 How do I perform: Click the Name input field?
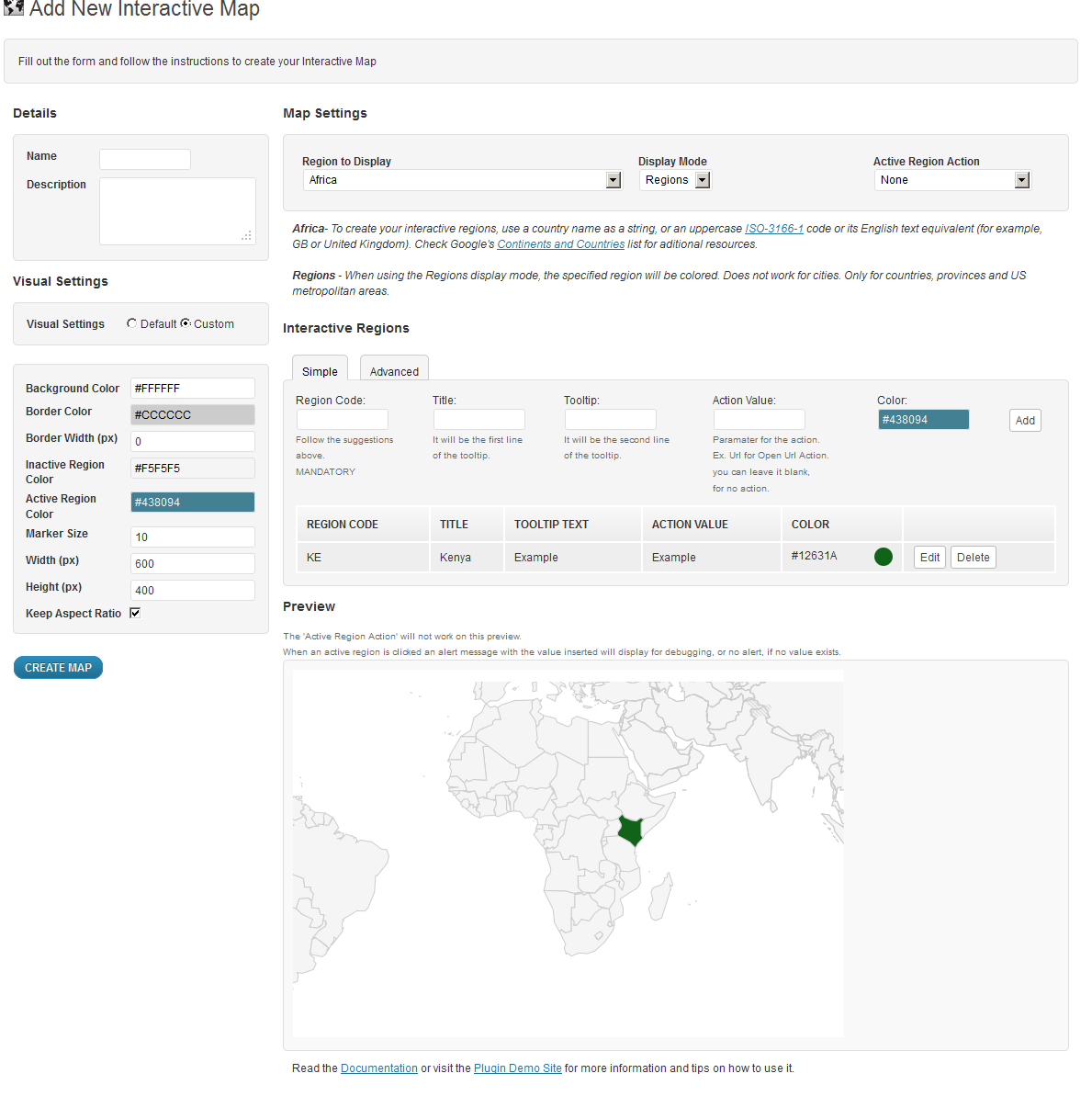[x=145, y=159]
